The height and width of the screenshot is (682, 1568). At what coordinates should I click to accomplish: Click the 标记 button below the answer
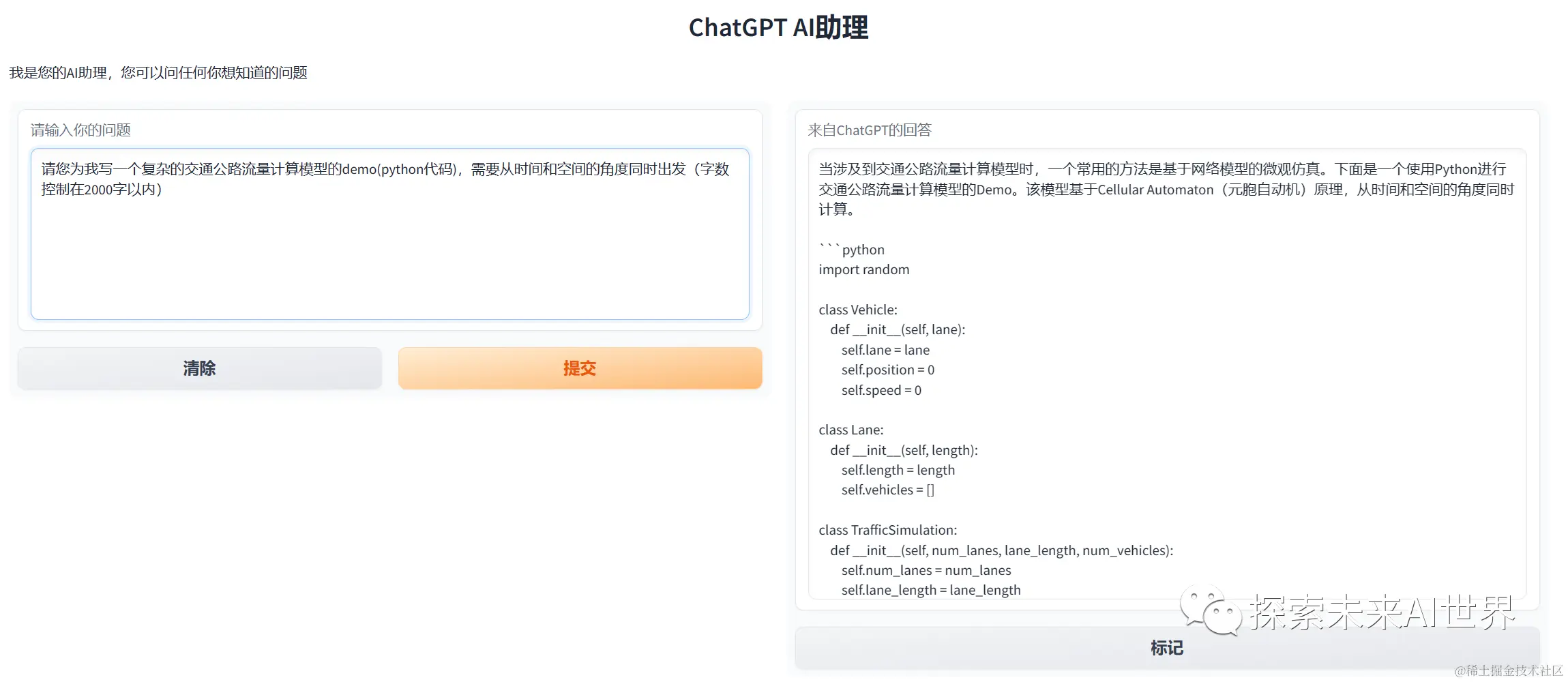[x=1167, y=648]
